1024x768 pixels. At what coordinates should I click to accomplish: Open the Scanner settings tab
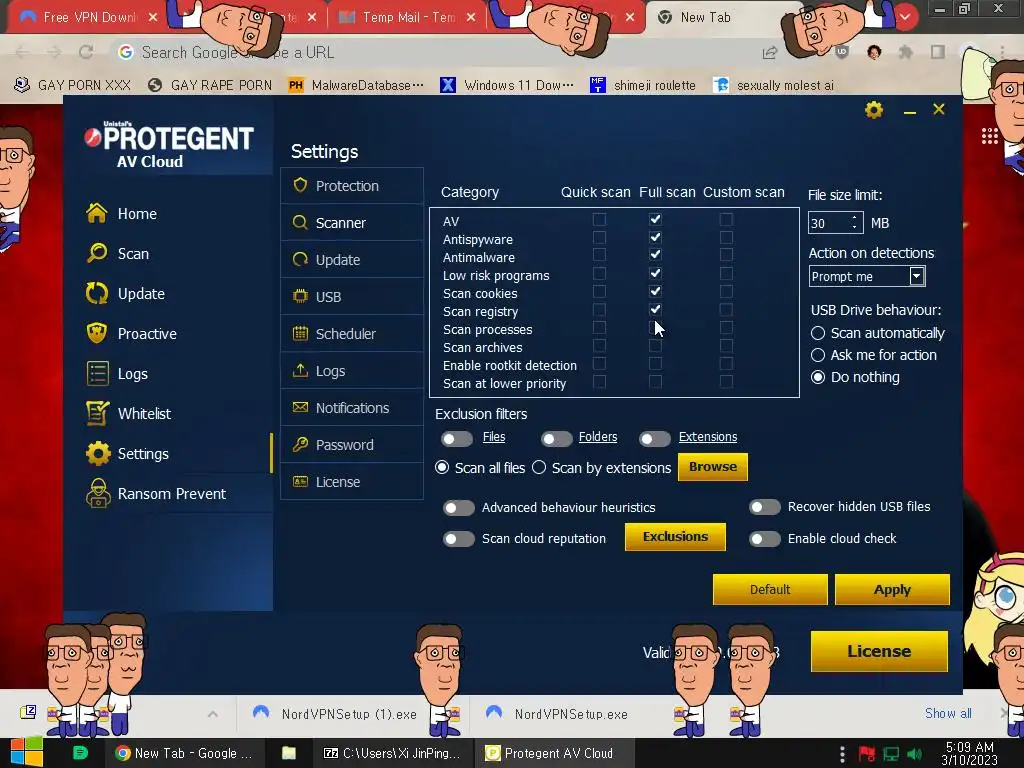352,223
